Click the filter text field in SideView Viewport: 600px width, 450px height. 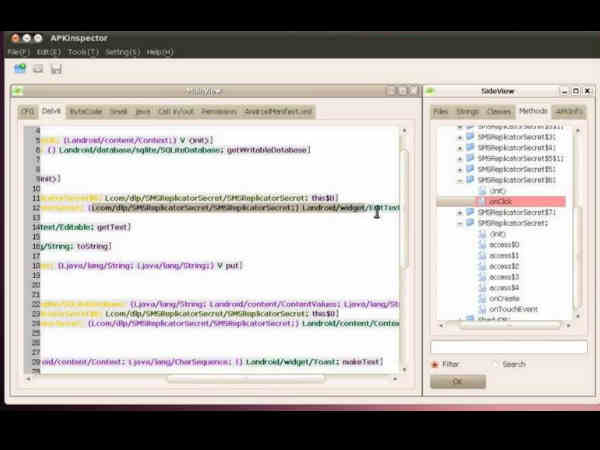pyautogui.click(x=509, y=347)
